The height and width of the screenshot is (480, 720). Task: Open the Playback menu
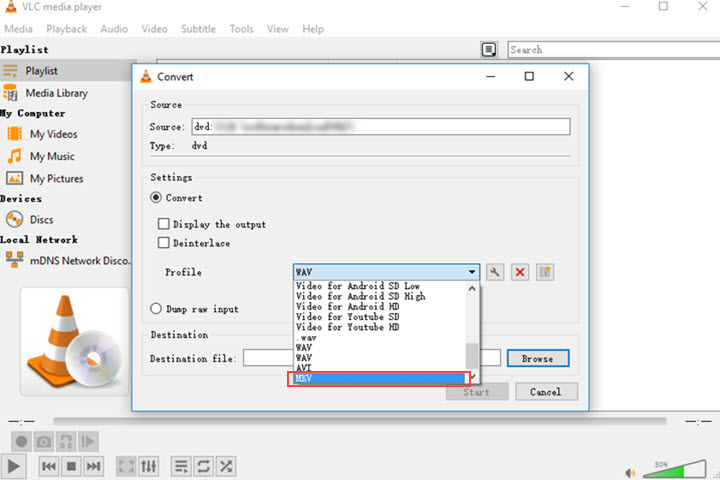(x=67, y=29)
